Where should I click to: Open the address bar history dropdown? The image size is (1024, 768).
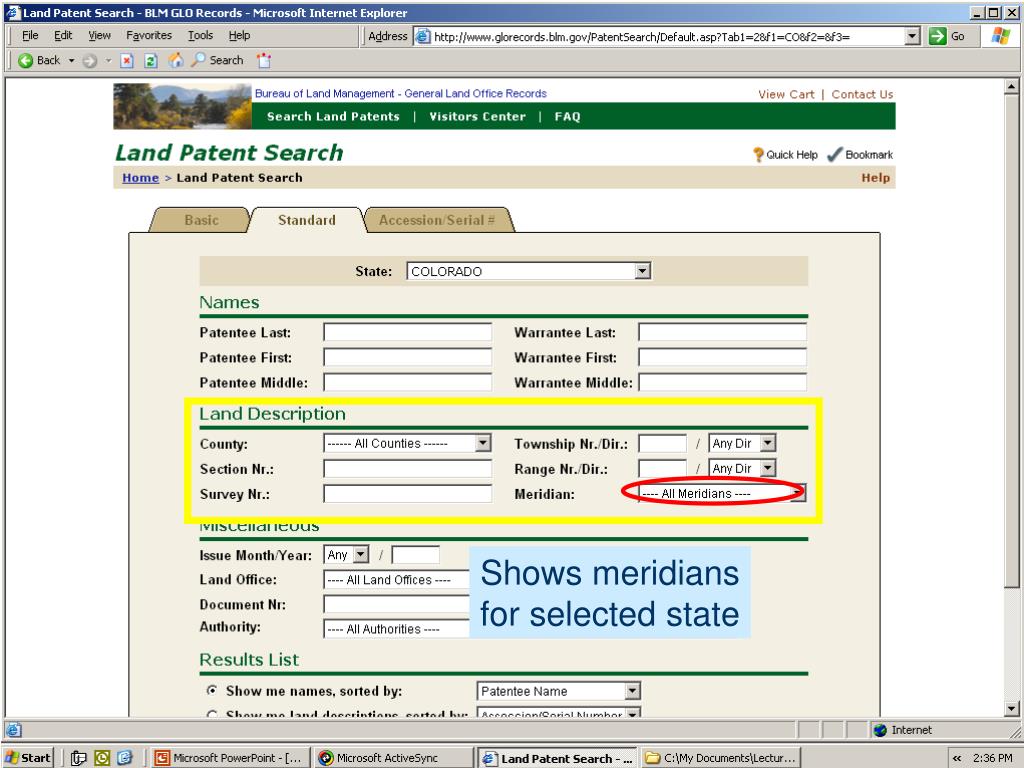(x=913, y=37)
